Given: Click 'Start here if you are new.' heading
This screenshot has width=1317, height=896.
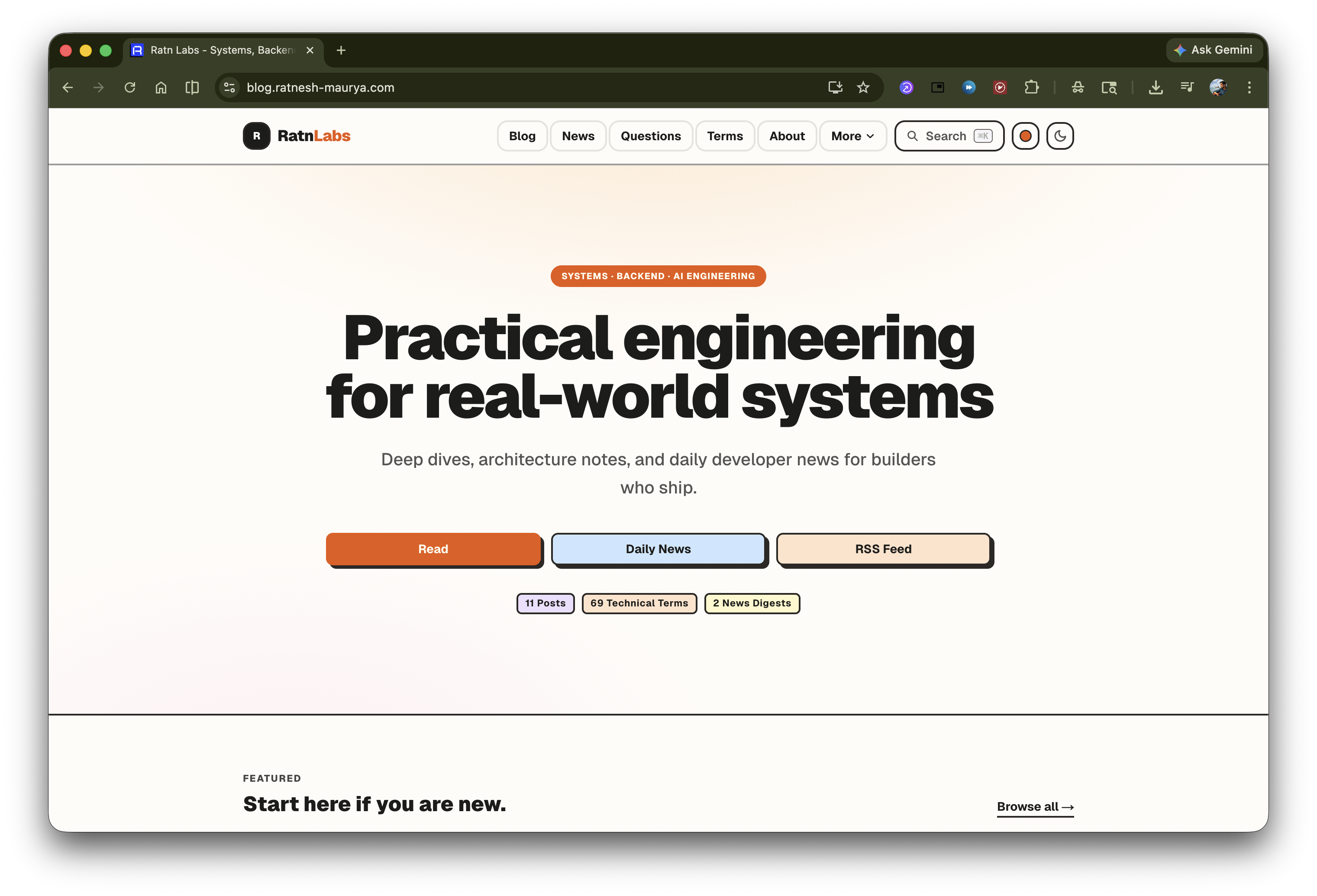Looking at the screenshot, I should coord(374,804).
